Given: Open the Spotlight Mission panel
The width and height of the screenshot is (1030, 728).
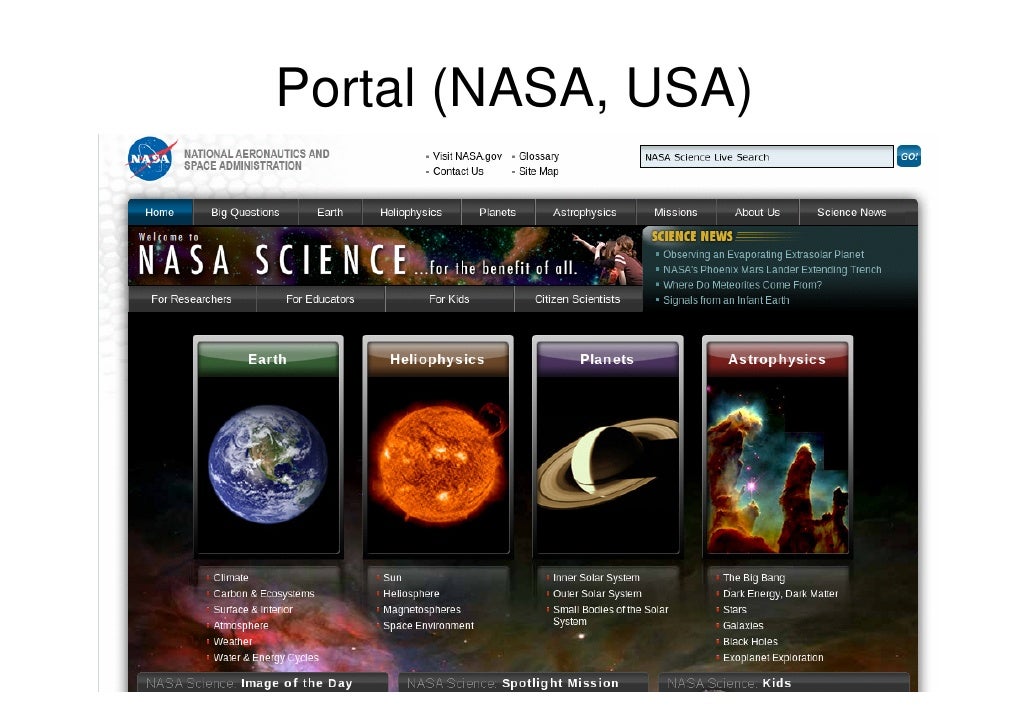Looking at the screenshot, I should pyautogui.click(x=523, y=683).
